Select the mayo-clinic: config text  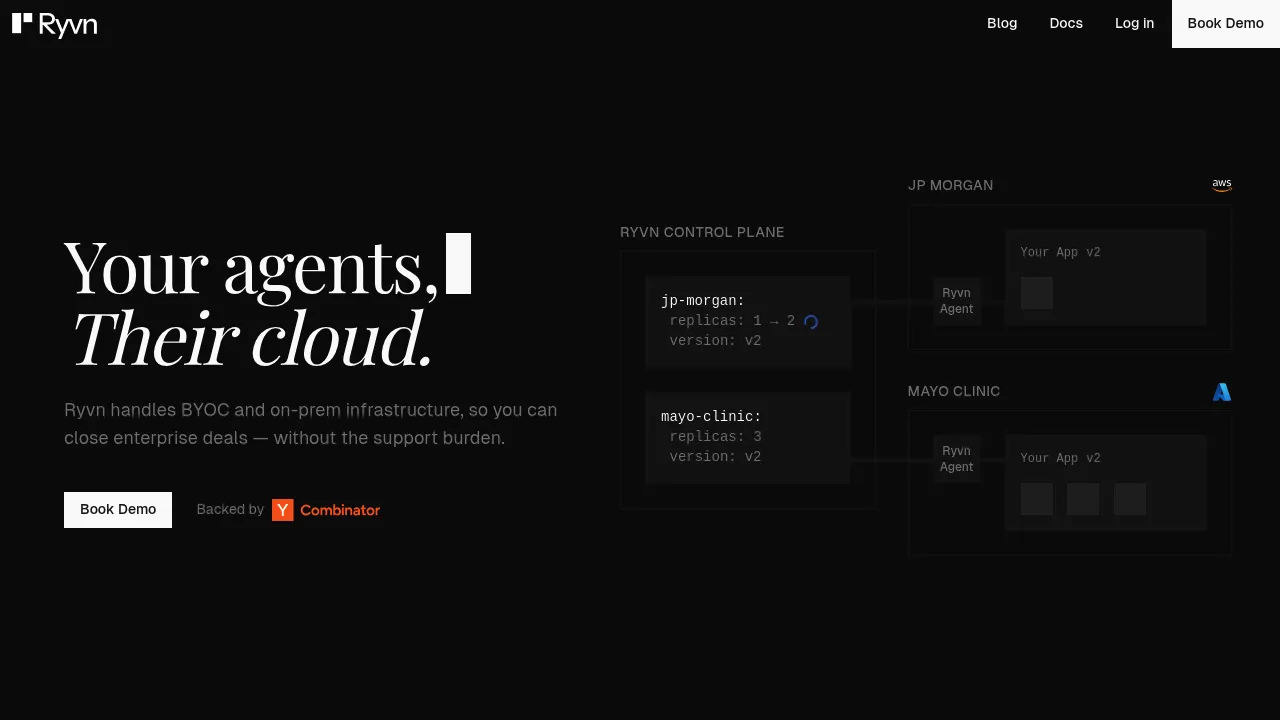pos(711,417)
